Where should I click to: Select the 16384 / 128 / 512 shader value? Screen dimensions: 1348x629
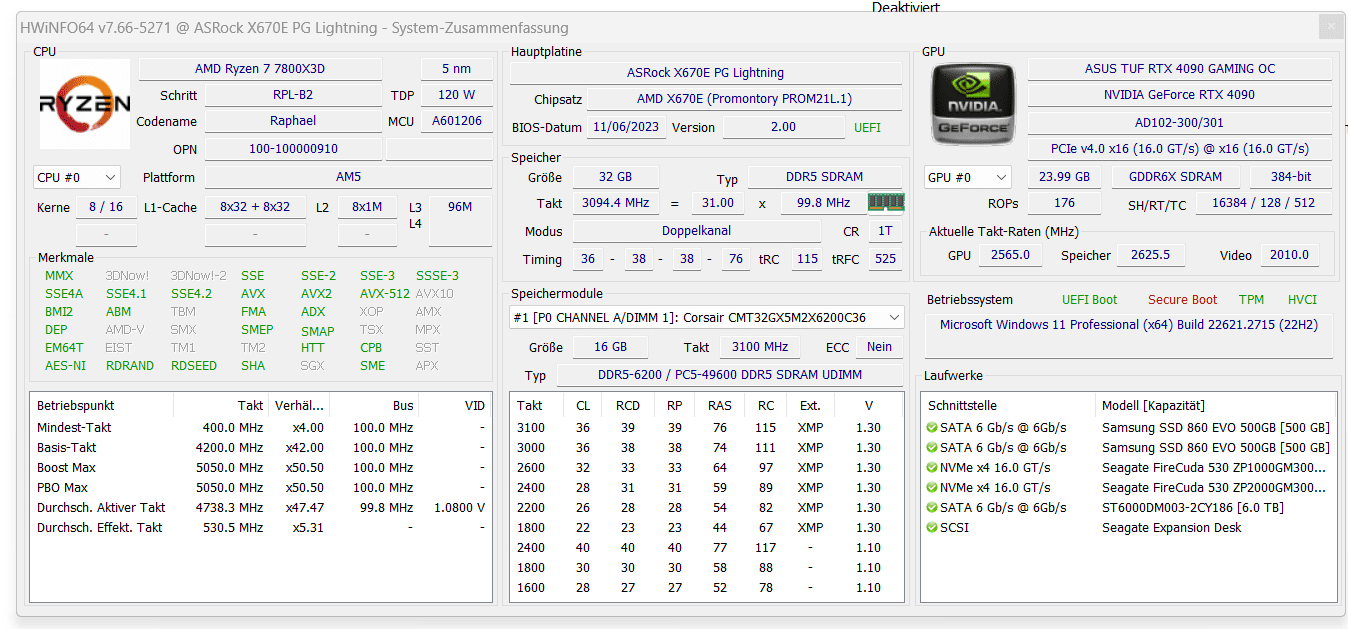point(1263,203)
